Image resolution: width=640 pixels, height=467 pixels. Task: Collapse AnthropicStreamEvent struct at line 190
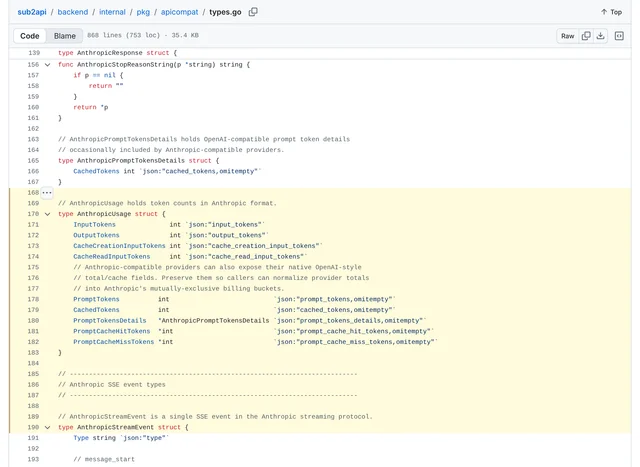48,427
